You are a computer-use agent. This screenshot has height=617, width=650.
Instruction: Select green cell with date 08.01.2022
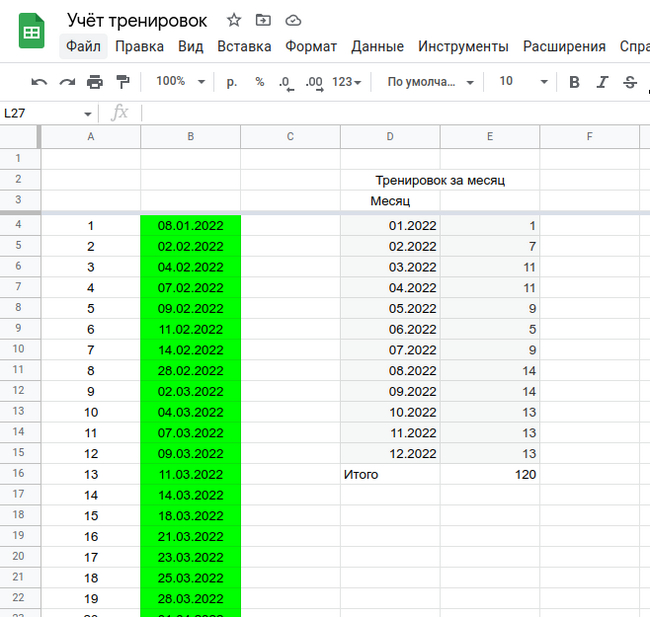tap(190, 226)
